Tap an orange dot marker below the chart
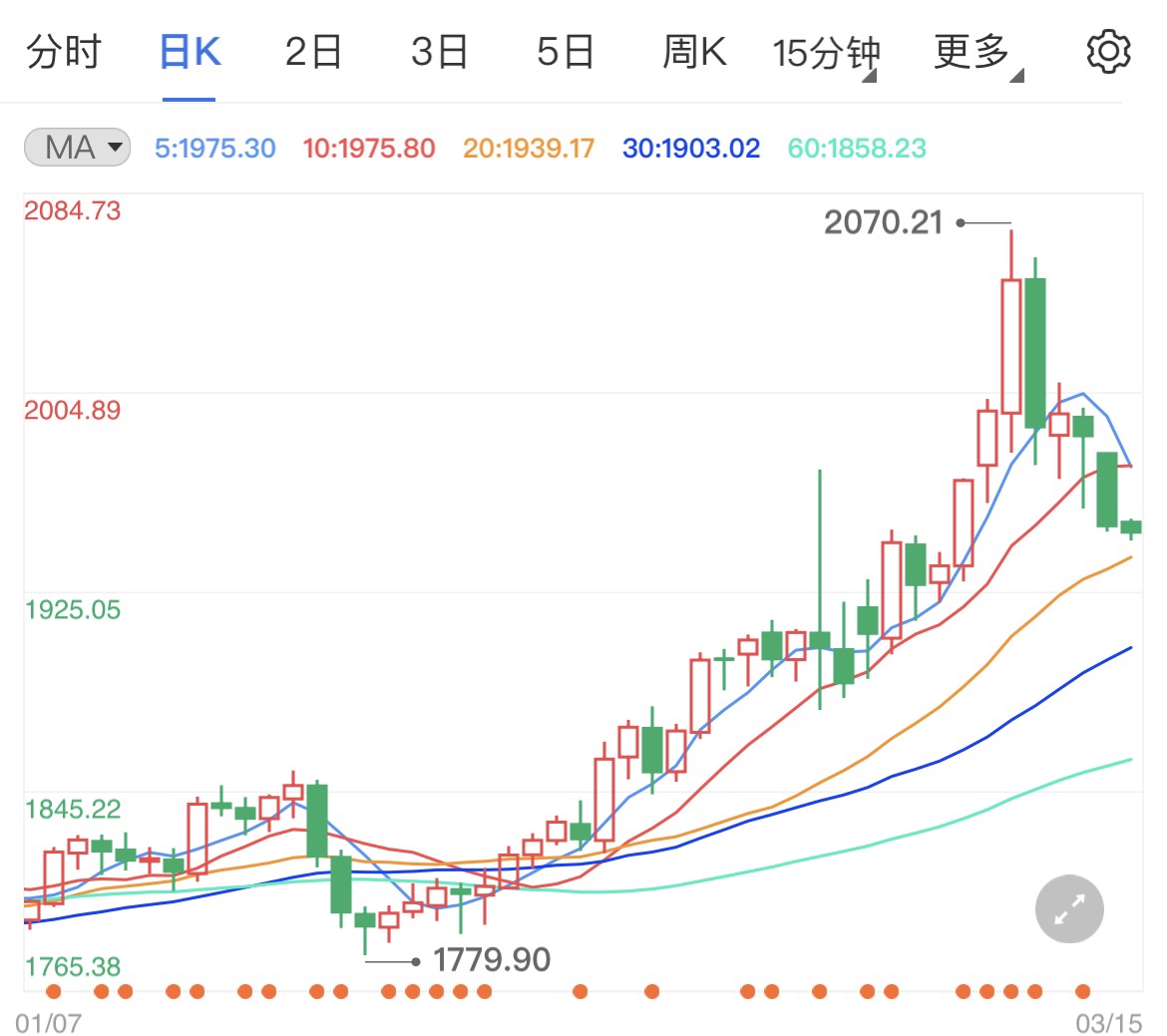This screenshot has width=1167, height=1036. (55, 991)
